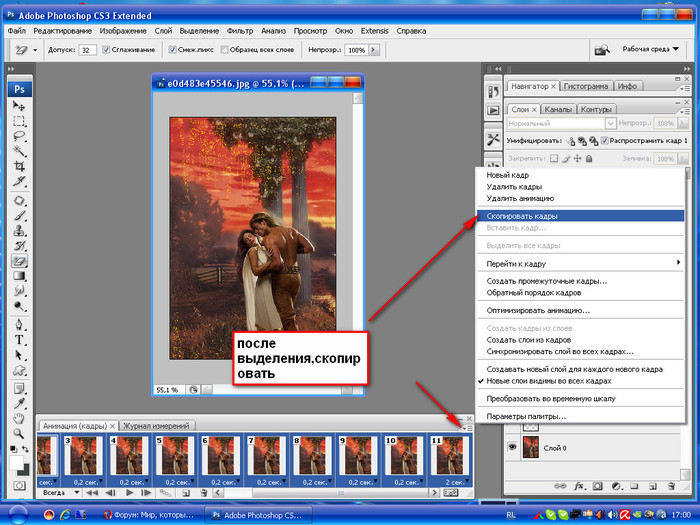Select the Brush tool
The height and width of the screenshot is (525, 700).
(x=19, y=216)
